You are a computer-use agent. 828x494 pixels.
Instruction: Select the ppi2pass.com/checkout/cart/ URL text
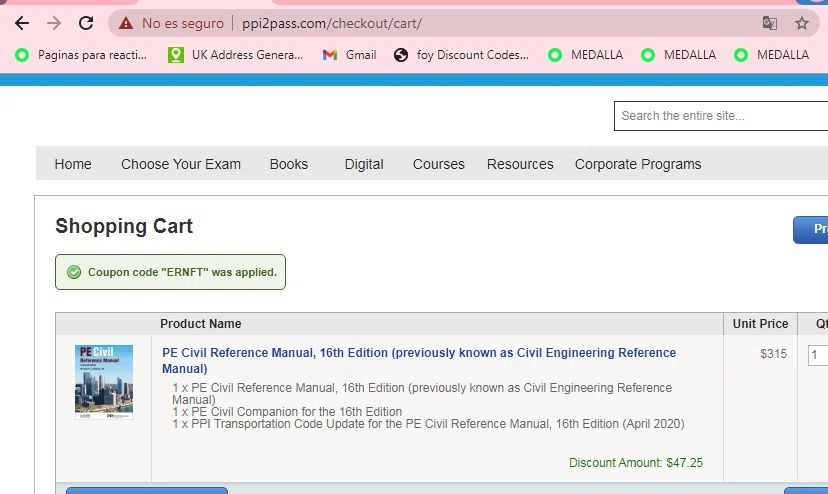(x=332, y=24)
